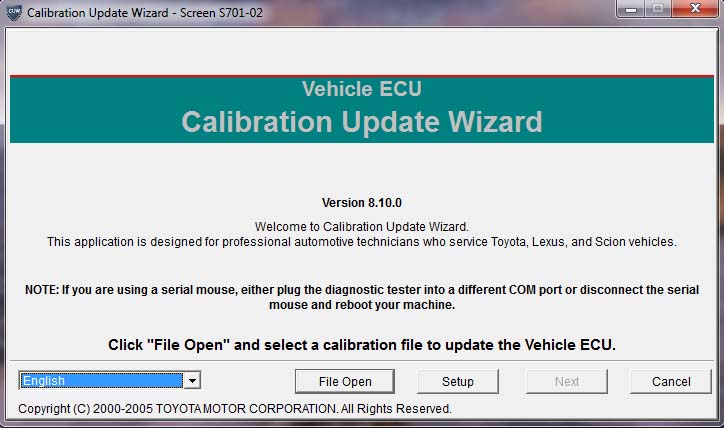Image resolution: width=724 pixels, height=428 pixels.
Task: Click the grayed-out maximize window button
Action: click(x=658, y=9)
